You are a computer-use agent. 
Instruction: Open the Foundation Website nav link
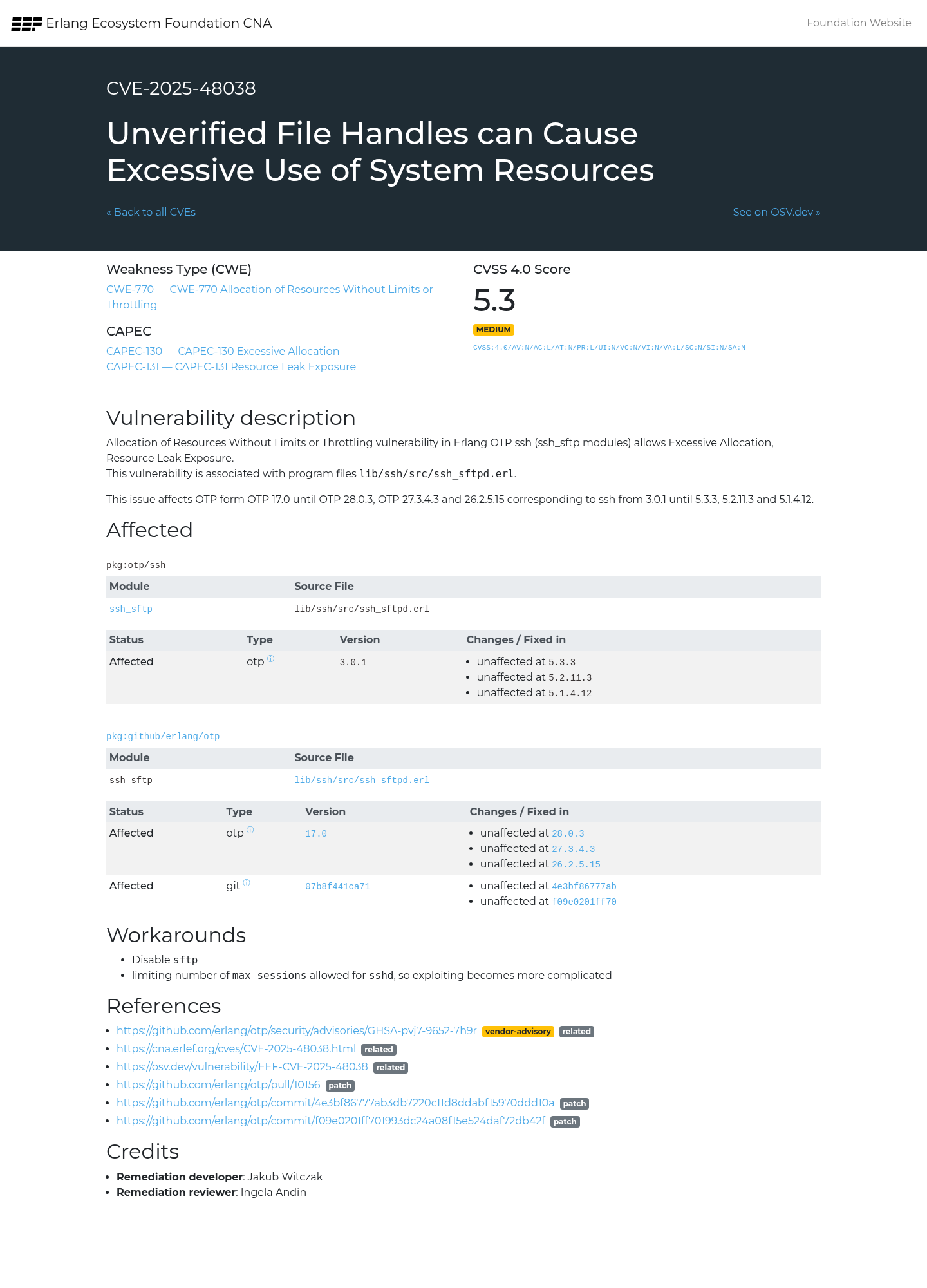point(859,23)
